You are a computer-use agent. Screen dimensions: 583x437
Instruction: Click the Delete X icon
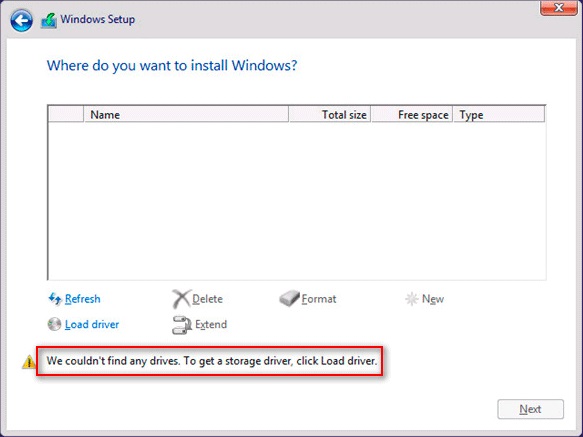(x=181, y=299)
